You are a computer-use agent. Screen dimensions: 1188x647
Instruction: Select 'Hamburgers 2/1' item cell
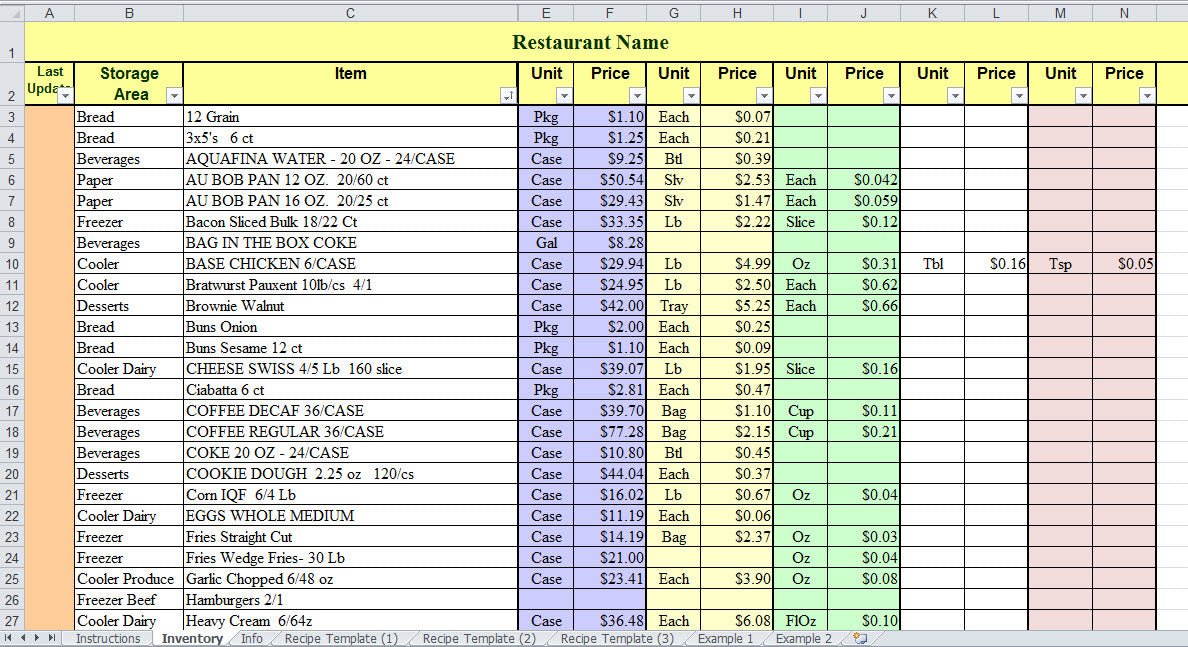350,600
